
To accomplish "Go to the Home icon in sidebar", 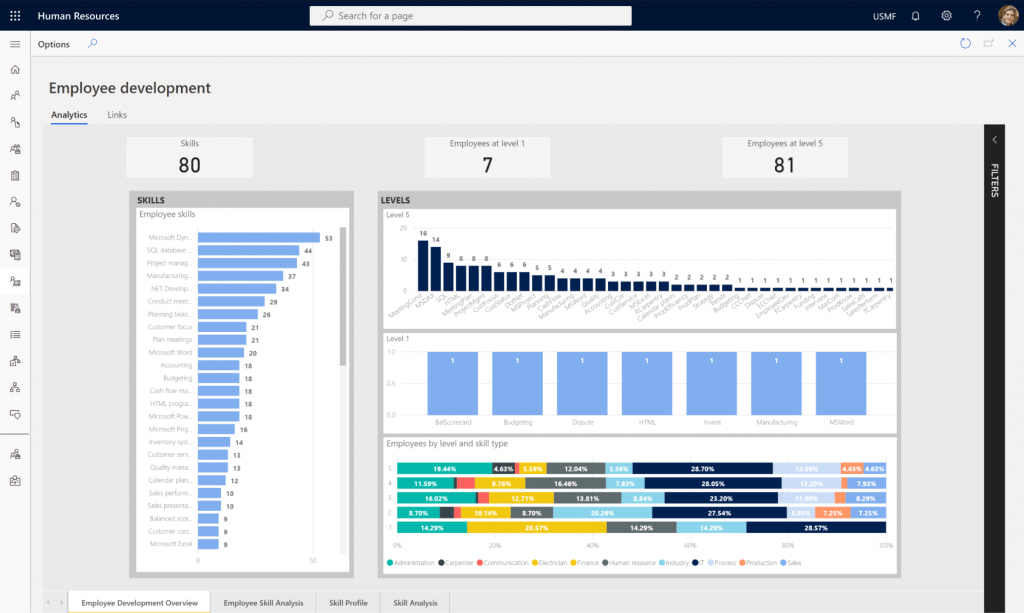I will click(x=14, y=70).
